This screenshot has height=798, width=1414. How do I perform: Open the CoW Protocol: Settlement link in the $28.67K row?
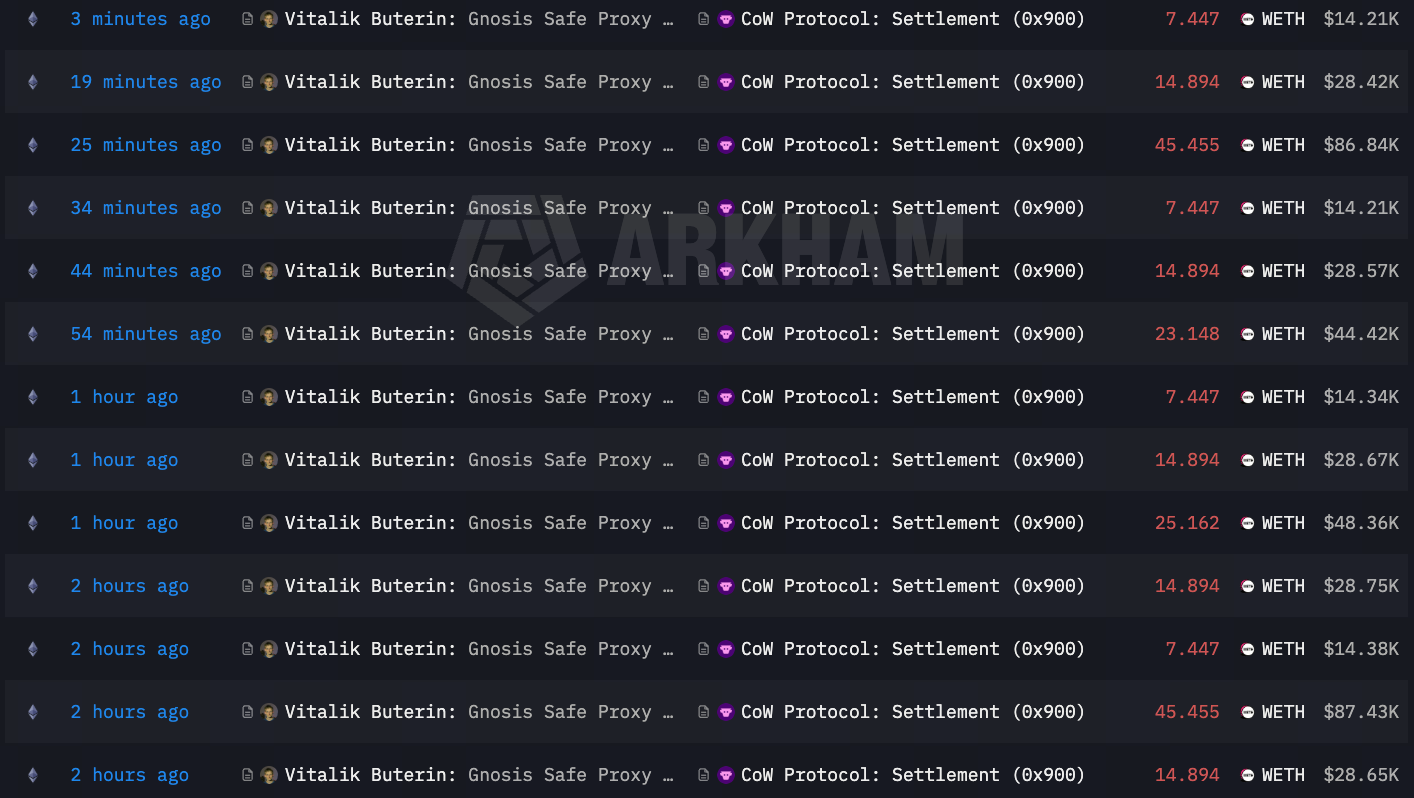(912, 460)
